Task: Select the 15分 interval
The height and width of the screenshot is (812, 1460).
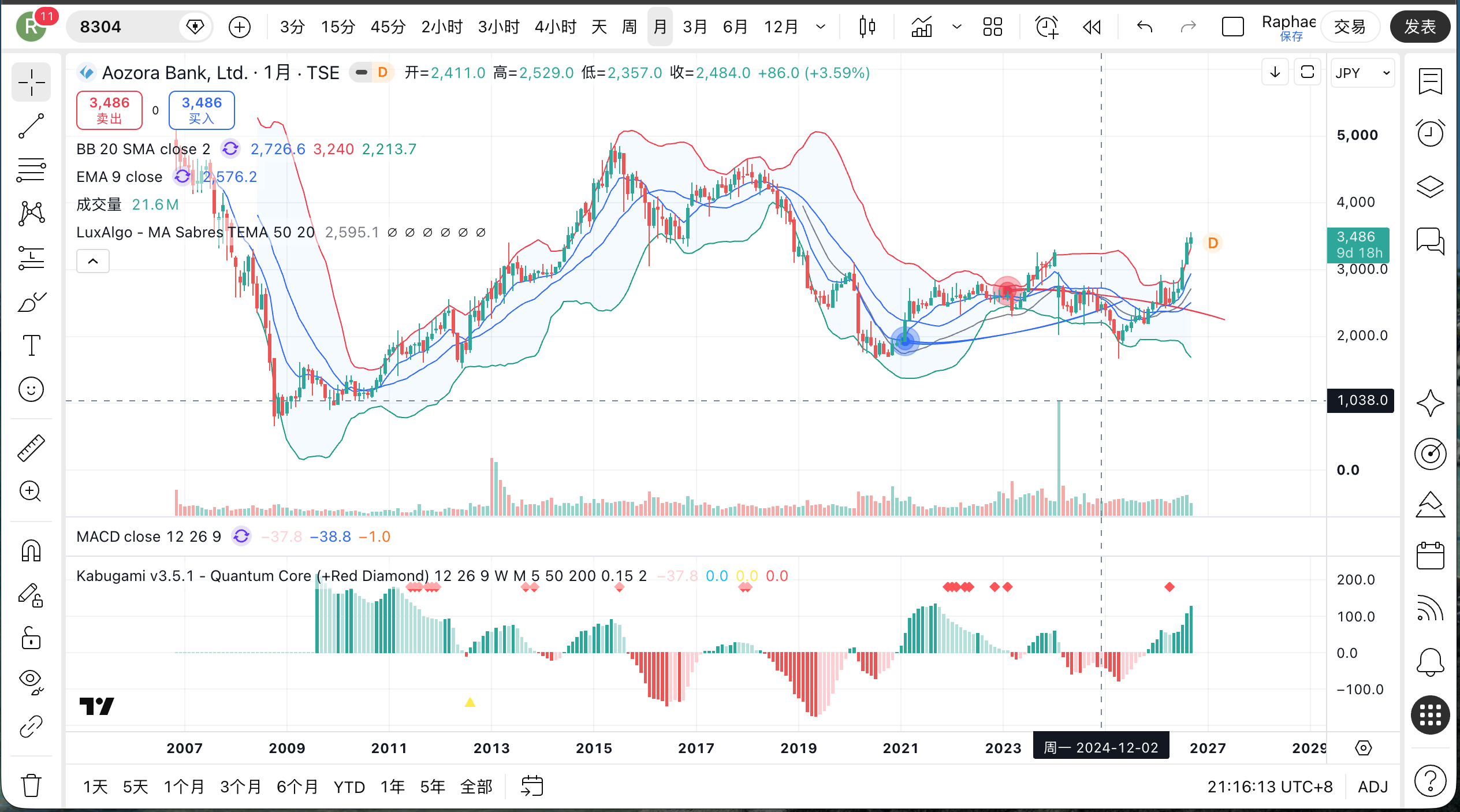Action: click(338, 27)
